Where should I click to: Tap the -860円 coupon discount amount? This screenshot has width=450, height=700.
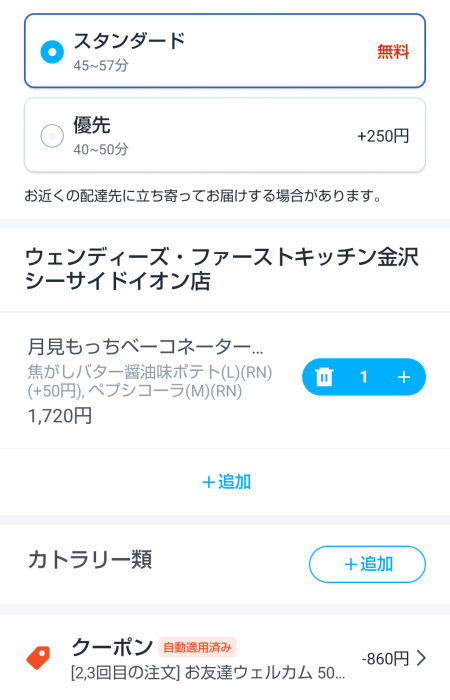(x=385, y=658)
